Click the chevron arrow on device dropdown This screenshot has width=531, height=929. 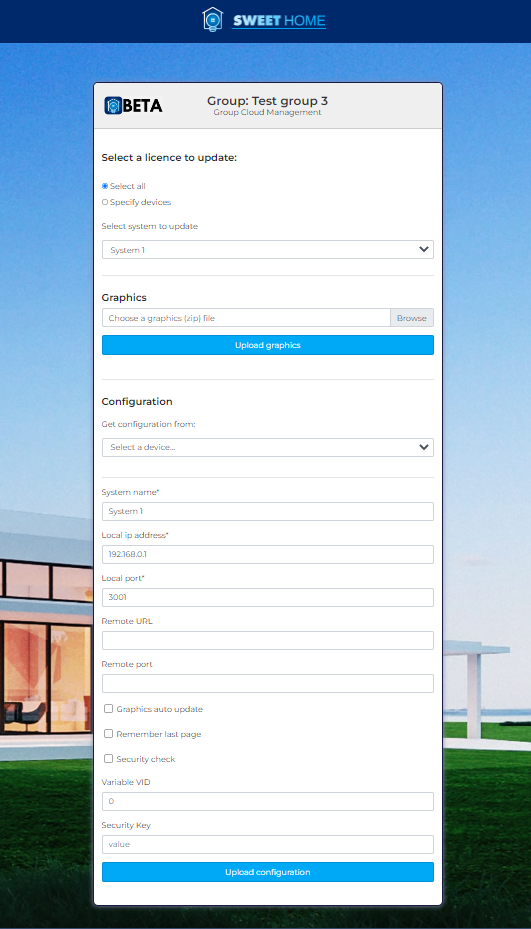point(424,447)
